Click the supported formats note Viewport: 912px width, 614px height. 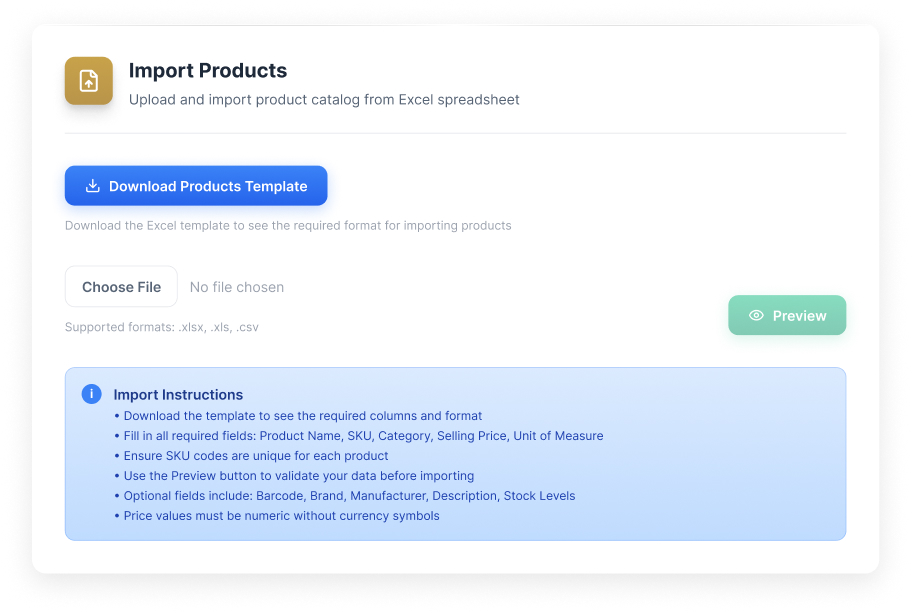[162, 327]
